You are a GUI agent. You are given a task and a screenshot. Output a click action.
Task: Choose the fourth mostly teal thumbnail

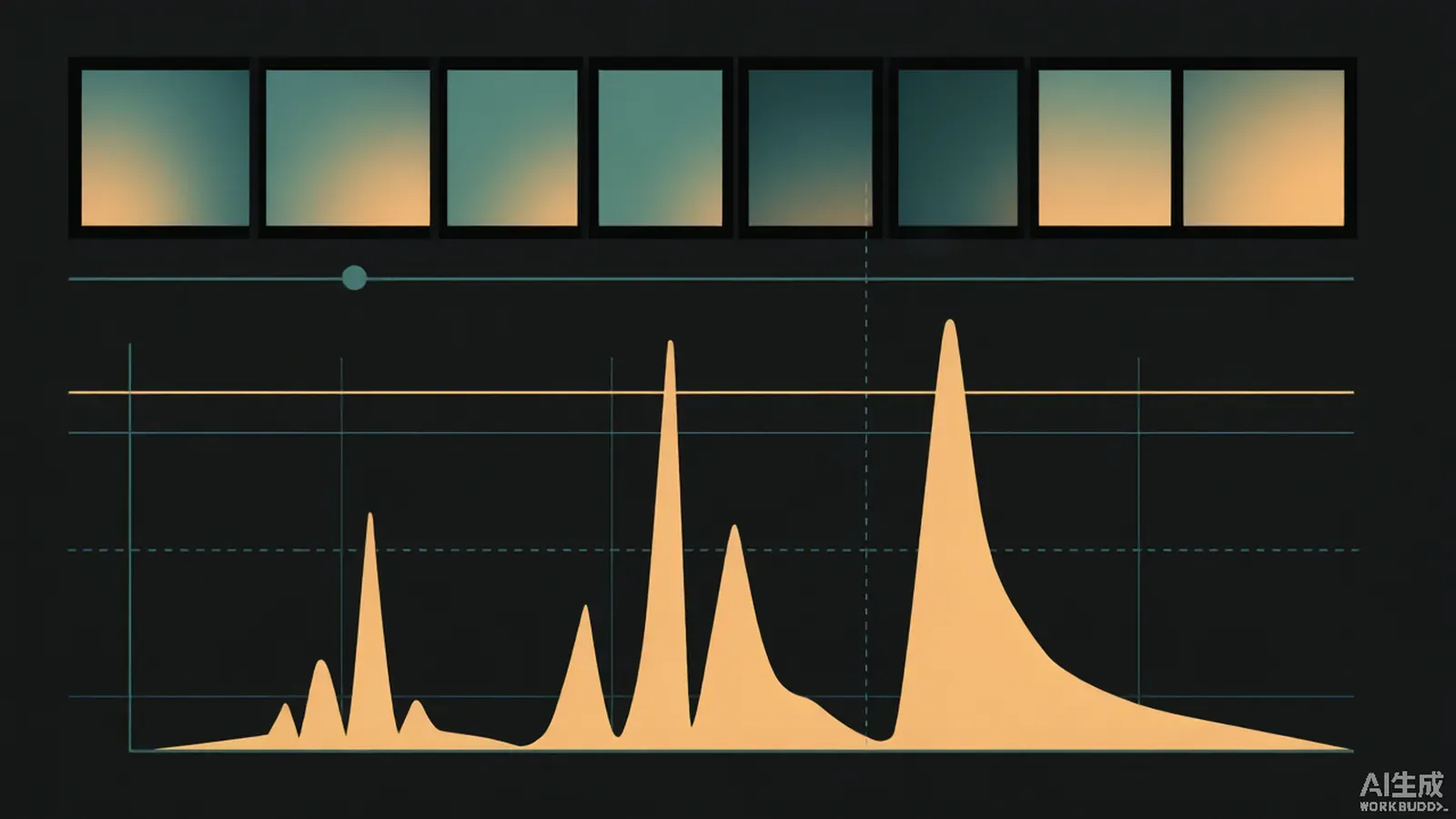[661, 147]
